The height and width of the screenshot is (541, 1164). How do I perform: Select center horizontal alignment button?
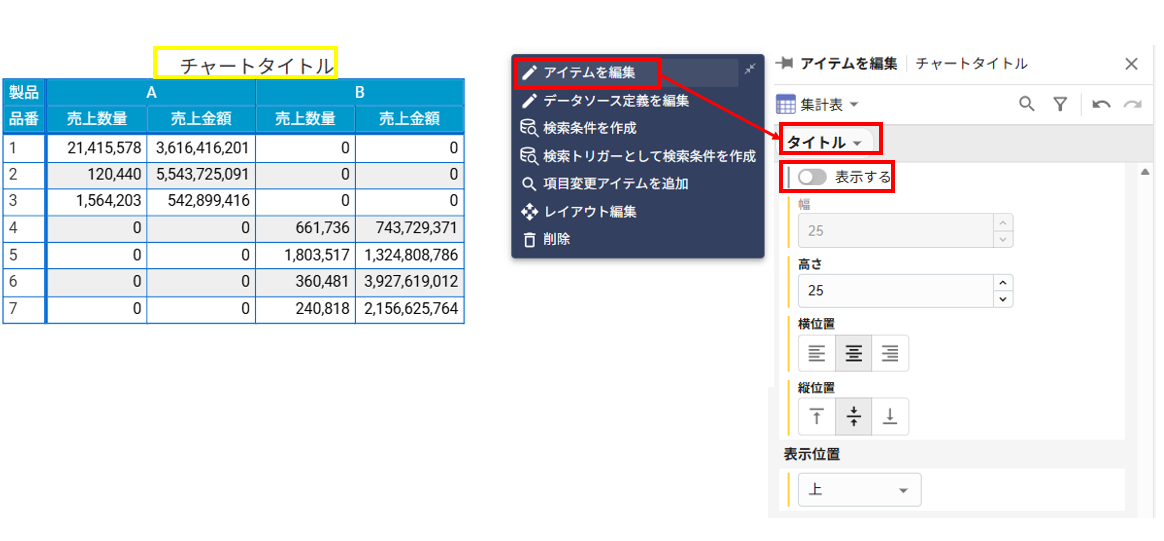[853, 353]
